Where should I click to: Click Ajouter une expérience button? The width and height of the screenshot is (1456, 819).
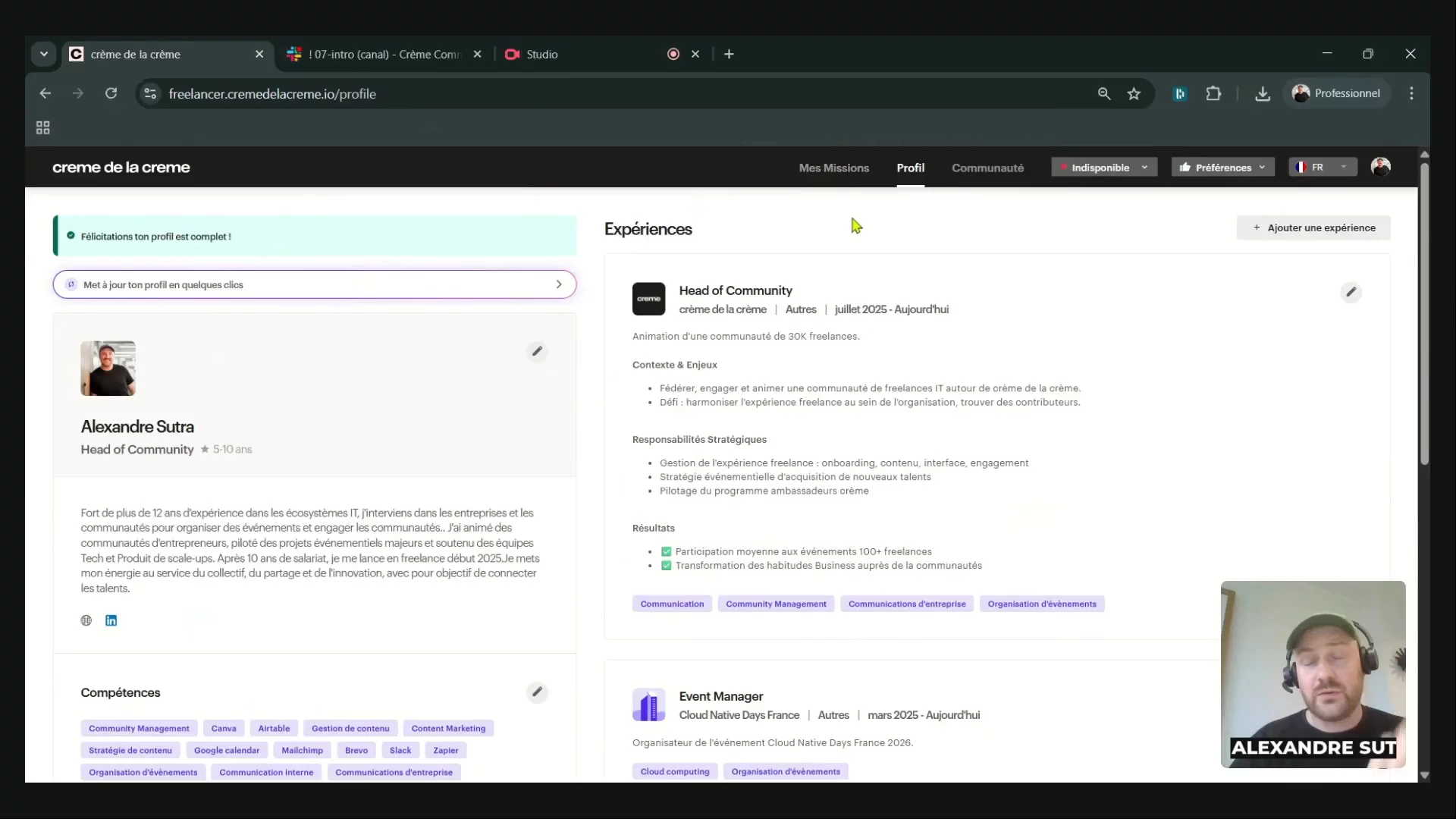coord(1313,227)
